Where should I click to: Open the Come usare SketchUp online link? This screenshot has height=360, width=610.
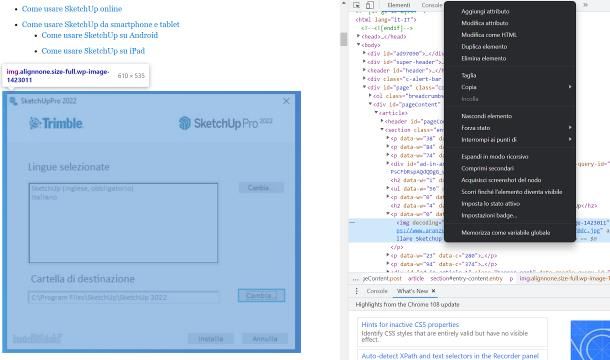[x=72, y=9]
